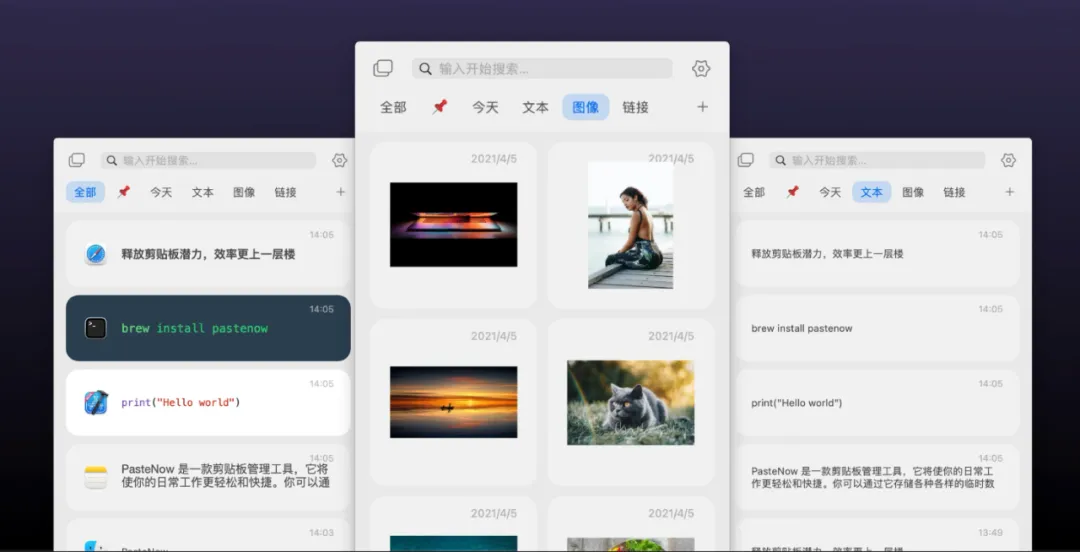The image size is (1080, 552).
Task: Click the Notes icon on the PasteNow description item
Action: tap(96, 477)
